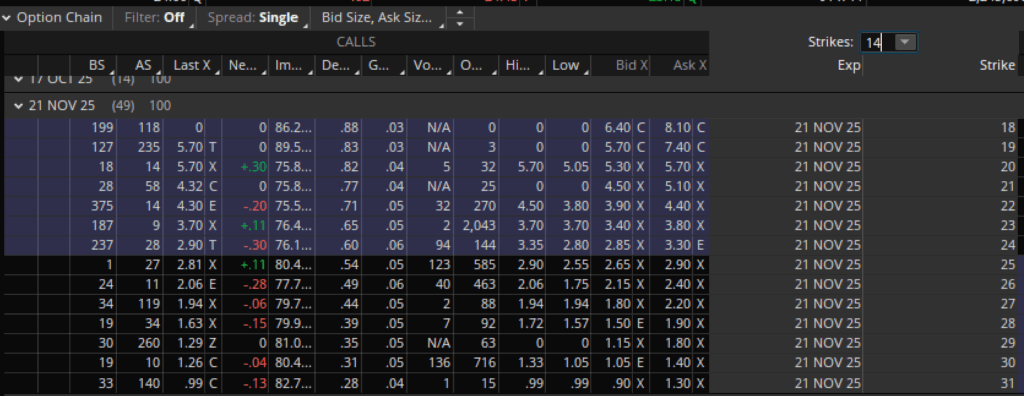Viewport: 1024px width, 396px height.
Task: Click the layout up/down stepper arrows
Action: click(460, 18)
